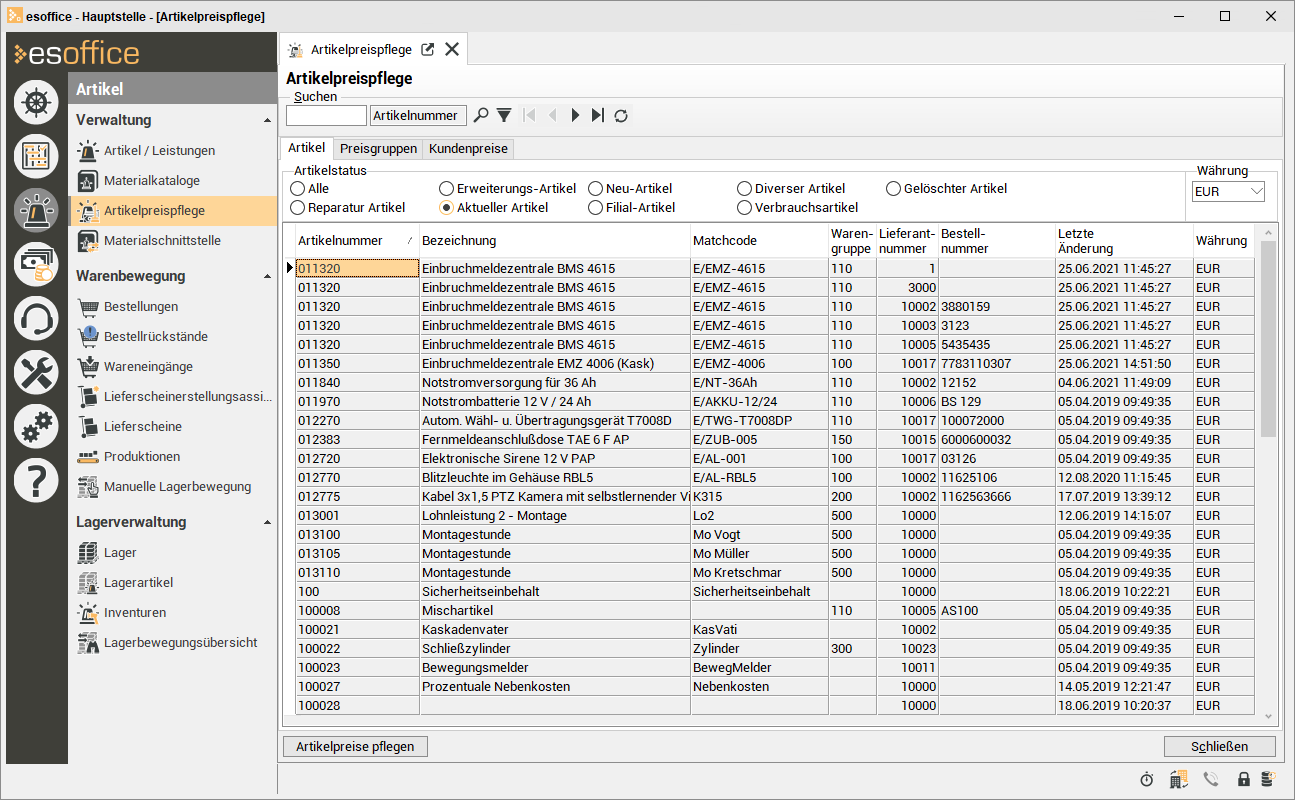Open the Artikelnummer search field selector
Image resolution: width=1295 pixels, height=800 pixels.
click(418, 116)
